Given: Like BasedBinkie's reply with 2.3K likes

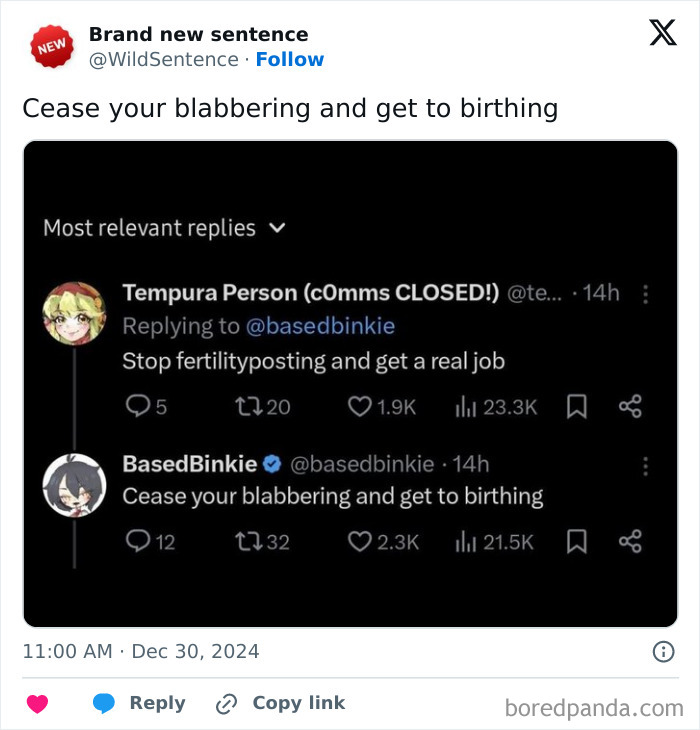Looking at the screenshot, I should 359,542.
